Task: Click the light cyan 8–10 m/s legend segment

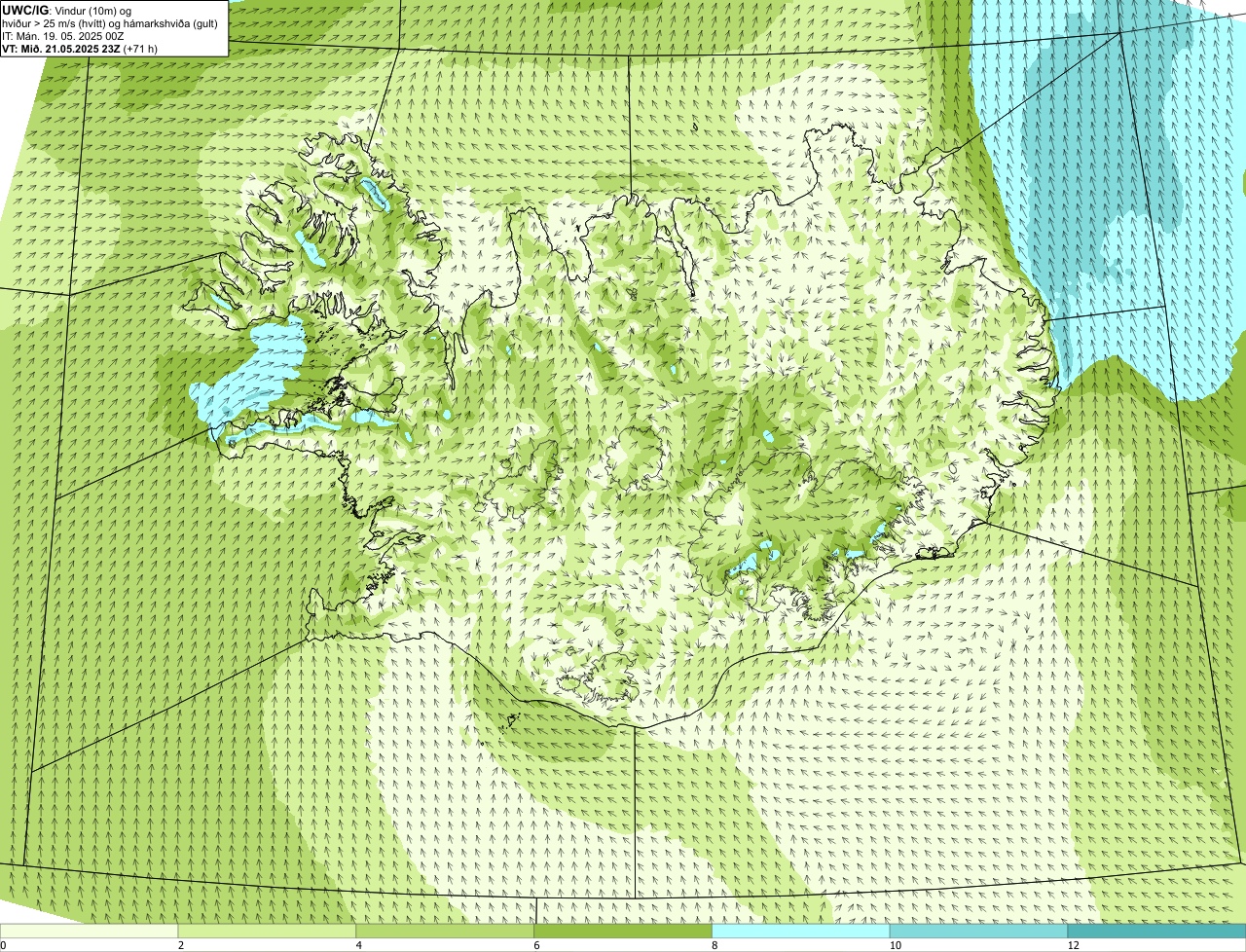Action: click(801, 931)
